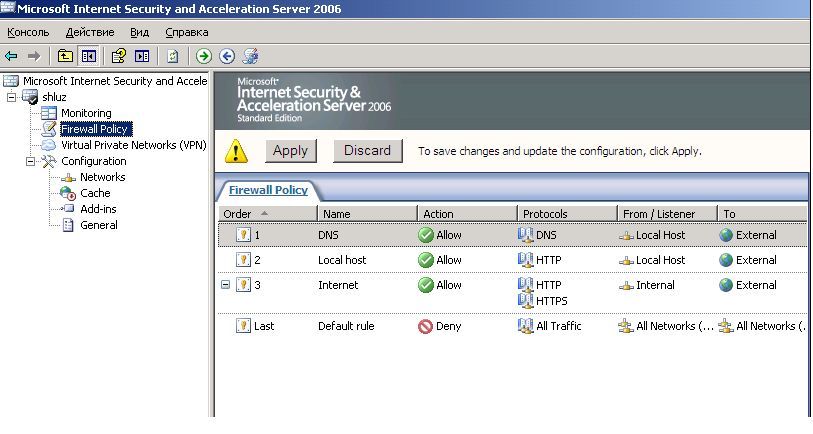Viewport: 813px width, 434px height.
Task: Open the Действие menu
Action: click(90, 32)
